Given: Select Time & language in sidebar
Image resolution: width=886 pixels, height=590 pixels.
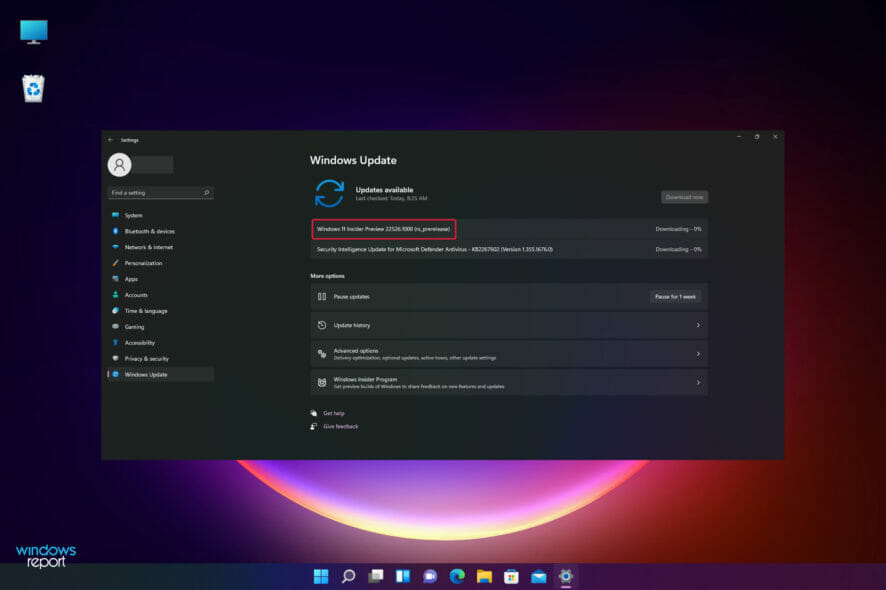Looking at the screenshot, I should coord(160,311).
